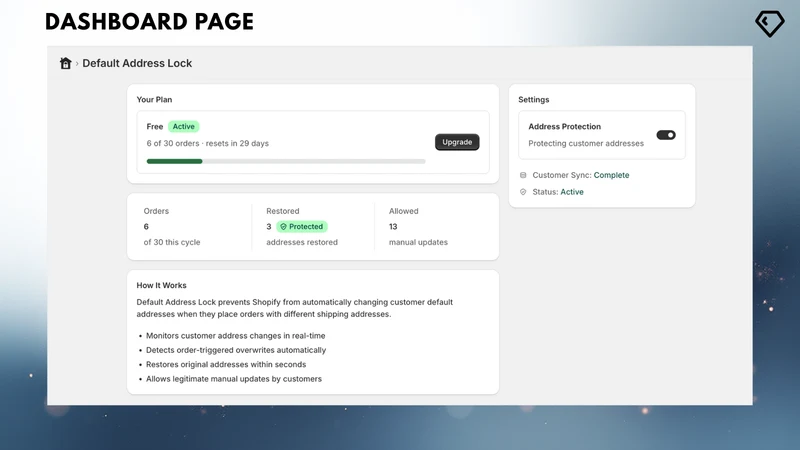Click the 'Address Protection' label
This screenshot has width=800, height=450.
coord(564,127)
